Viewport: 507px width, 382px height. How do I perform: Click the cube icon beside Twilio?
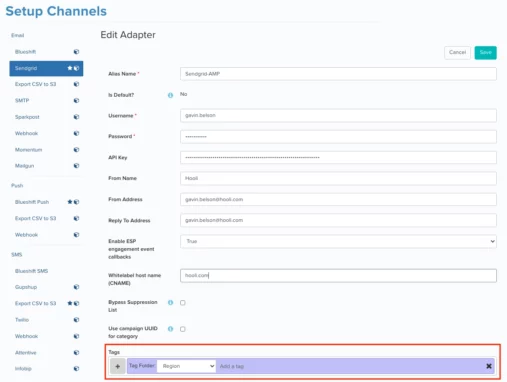click(x=76, y=320)
